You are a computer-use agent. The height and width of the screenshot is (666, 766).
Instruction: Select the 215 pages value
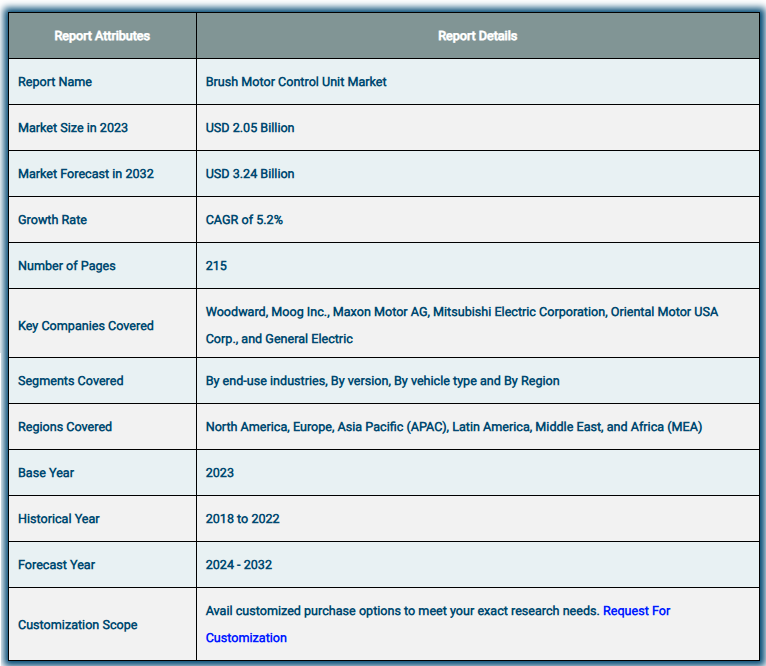click(216, 266)
